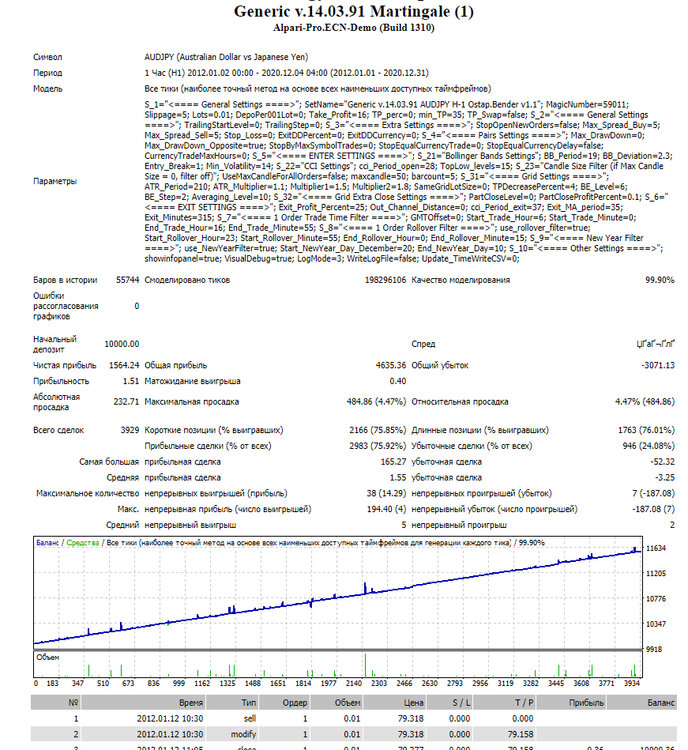The image size is (688, 750).
Task: Click the Alpari-Pro.ECN-Demo (Build 1310) subtitle
Action: 354,28
